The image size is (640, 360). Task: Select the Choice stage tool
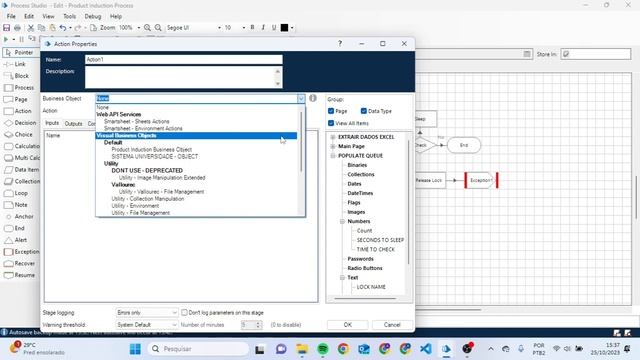pyautogui.click(x=18, y=134)
